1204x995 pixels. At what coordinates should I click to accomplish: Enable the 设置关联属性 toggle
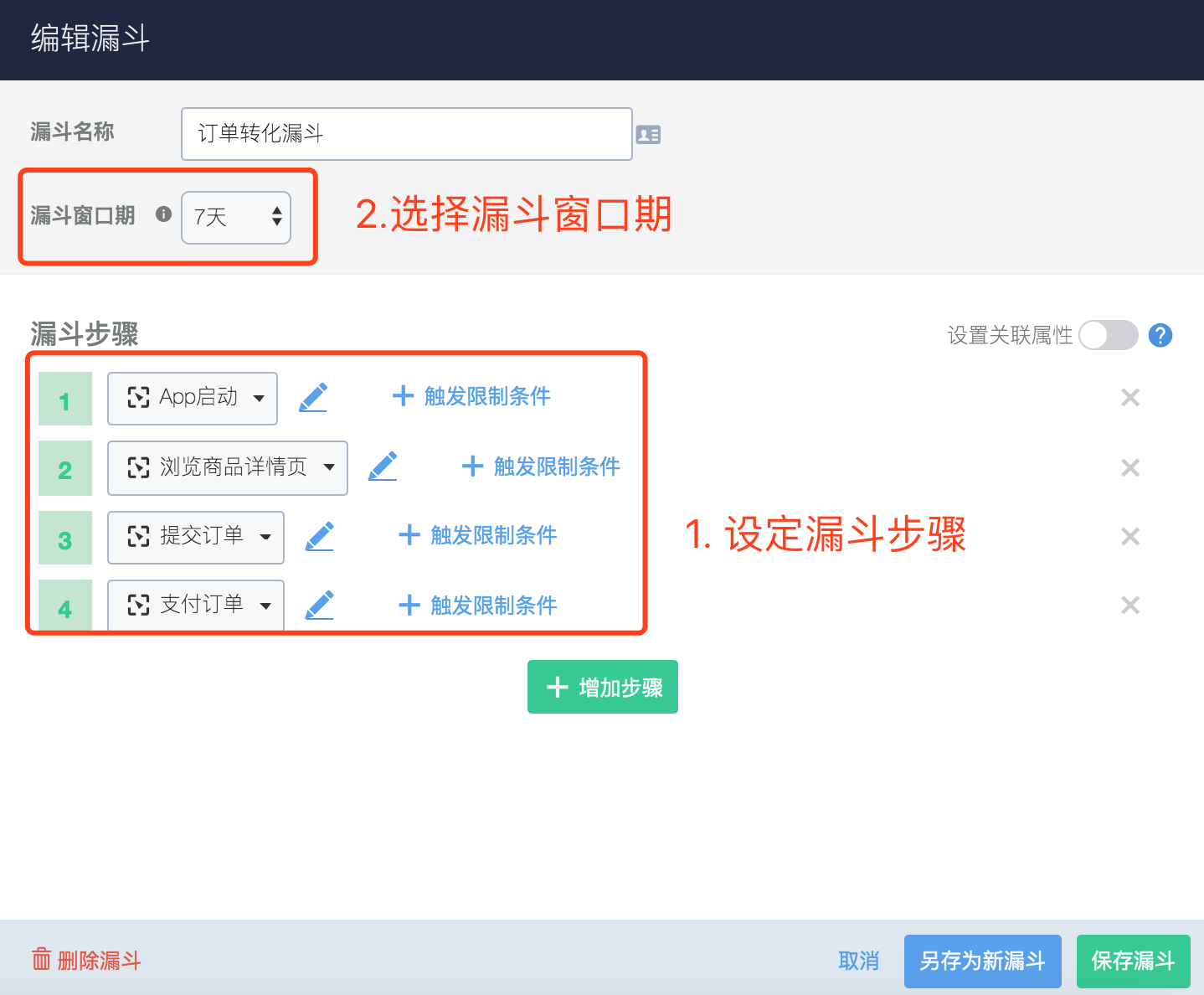coord(1108,335)
